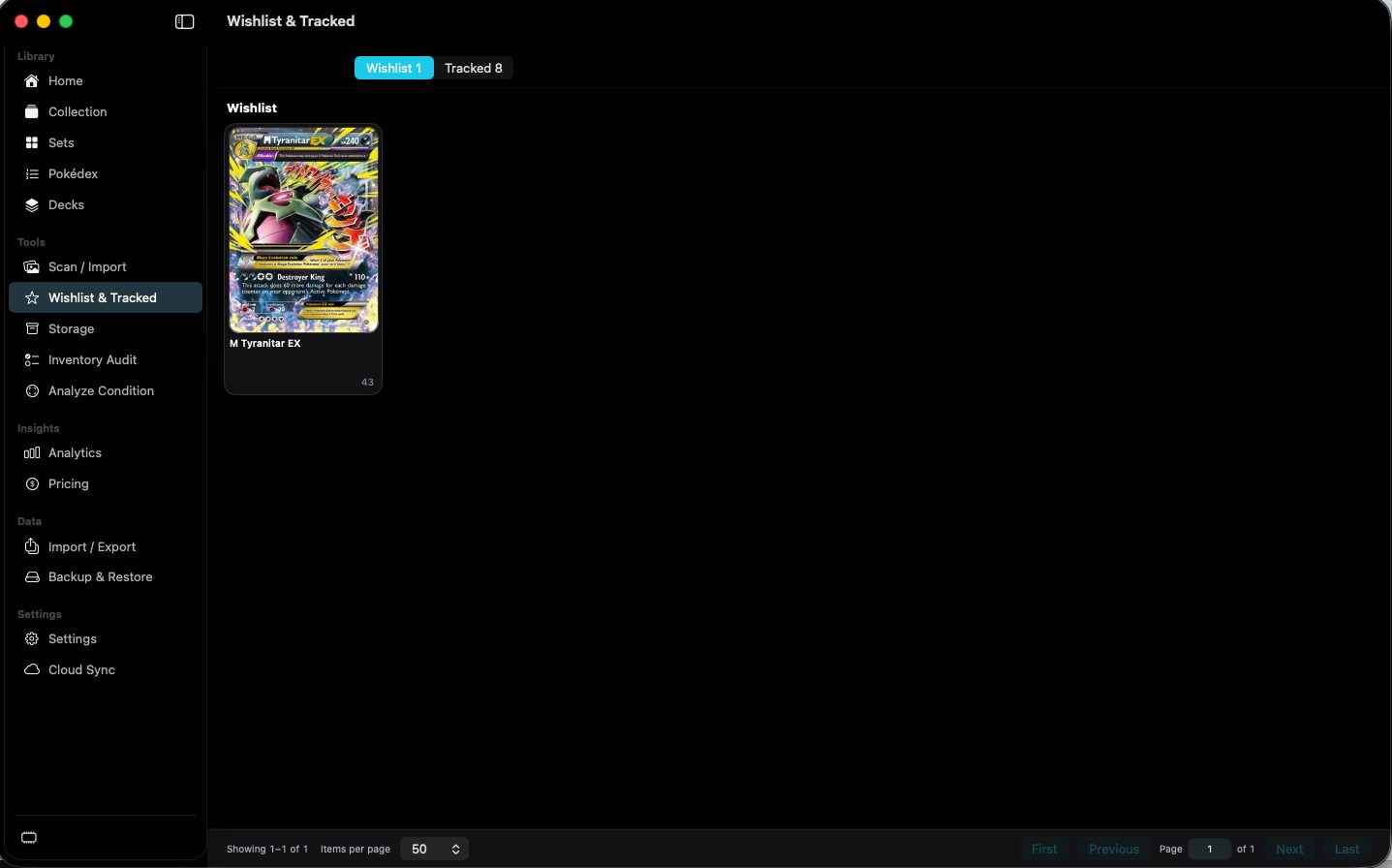Click the Inventory Audit checklist icon
The height and width of the screenshot is (868, 1392).
[x=32, y=359]
